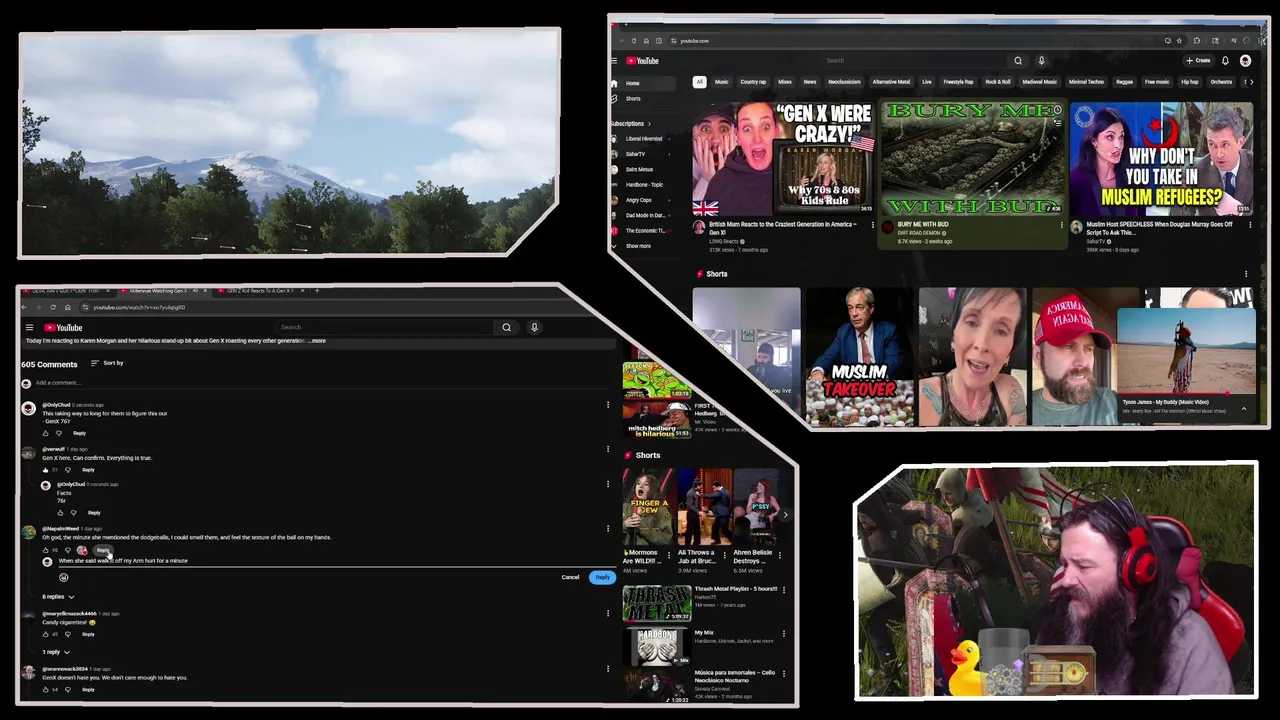This screenshot has width=1280, height=720.
Task: Expand the 1 reply thread
Action: point(56,652)
